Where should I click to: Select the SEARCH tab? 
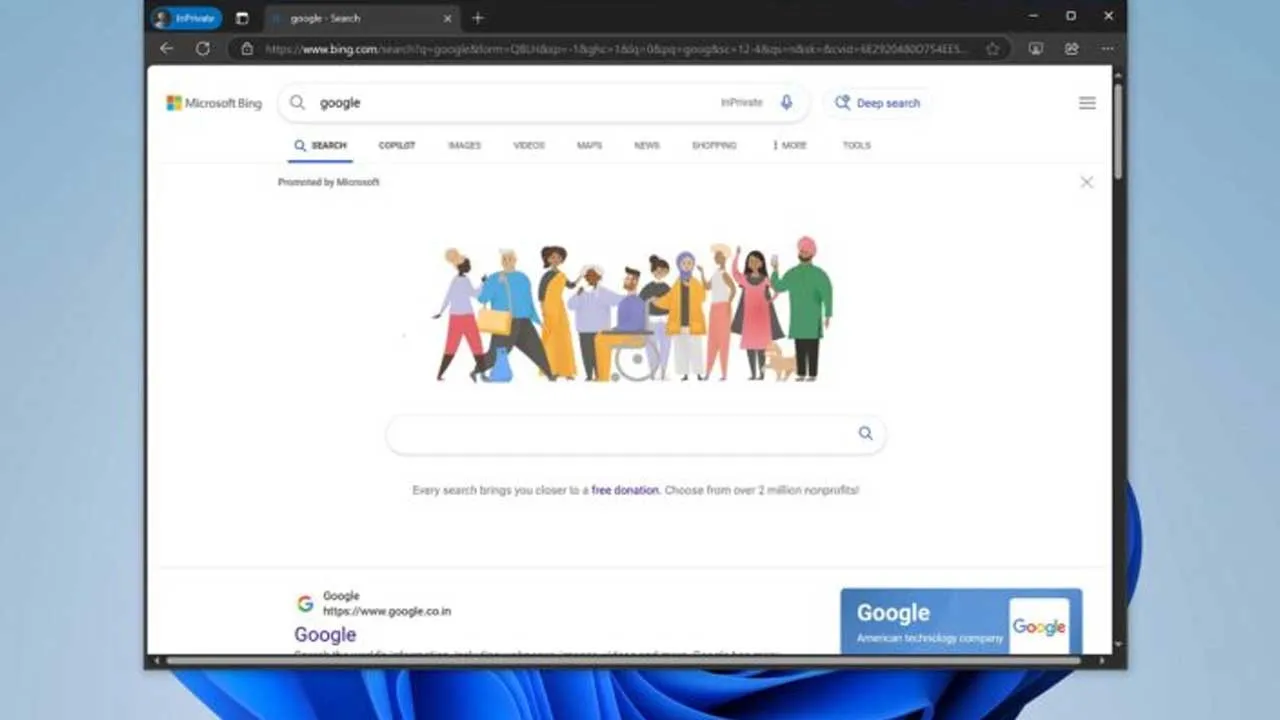tap(320, 146)
